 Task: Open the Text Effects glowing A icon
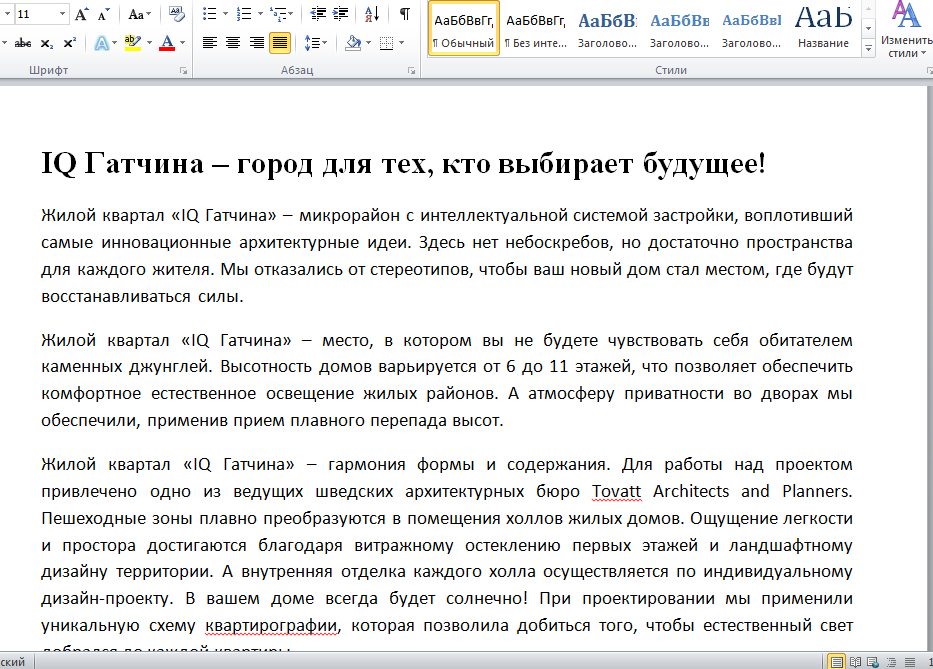click(x=101, y=43)
